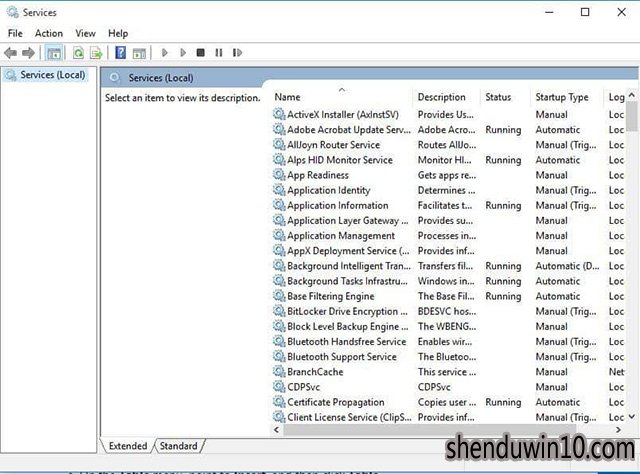Click the Back arrow toolbar icon
The image size is (640, 474).
click(x=10, y=53)
